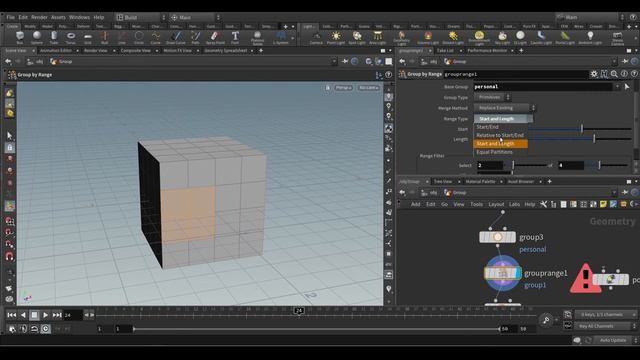Select the Circle shelf tool

tap(139, 38)
